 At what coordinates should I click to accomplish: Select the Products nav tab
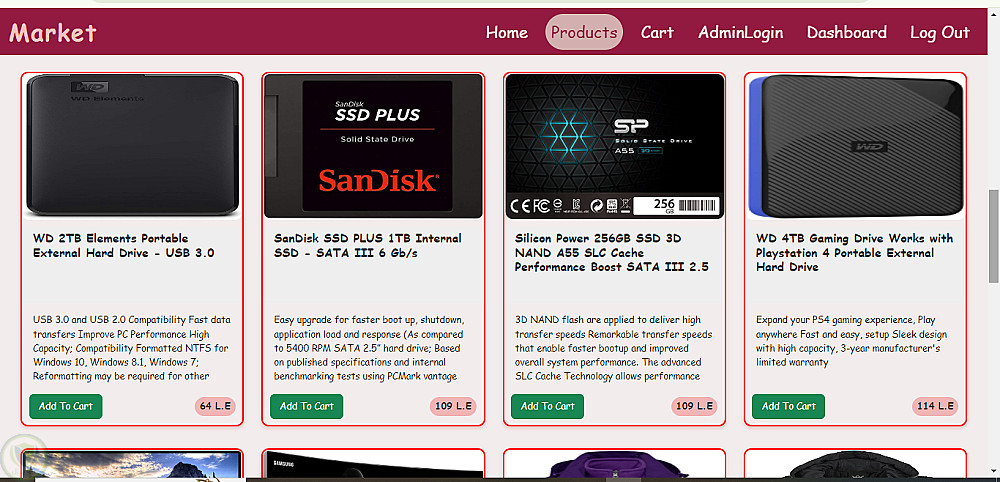pos(584,32)
